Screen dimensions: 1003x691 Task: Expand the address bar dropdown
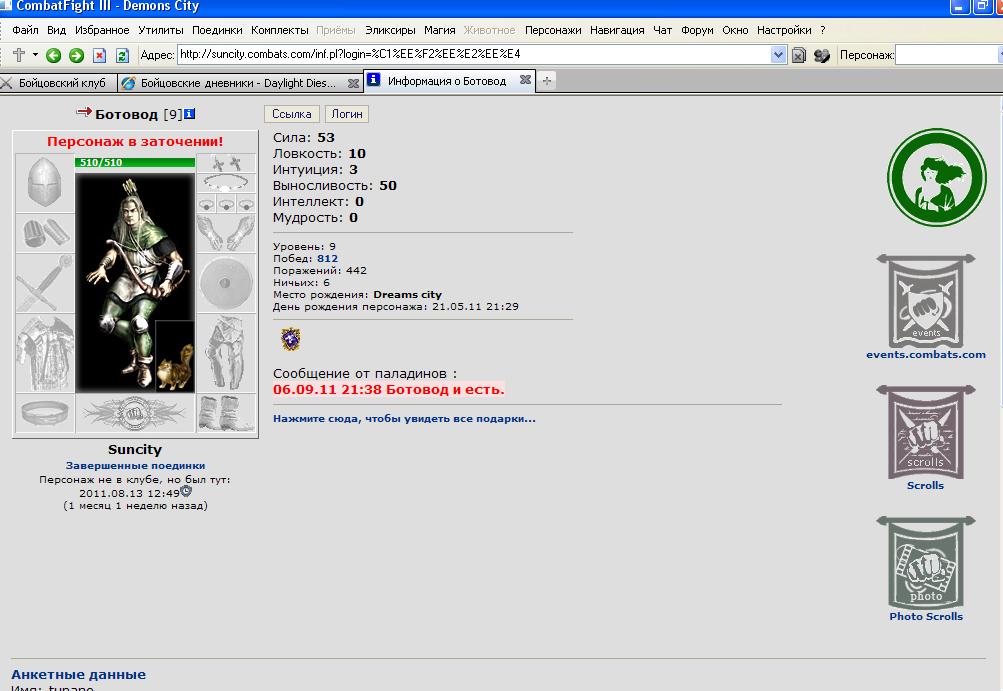click(x=778, y=55)
